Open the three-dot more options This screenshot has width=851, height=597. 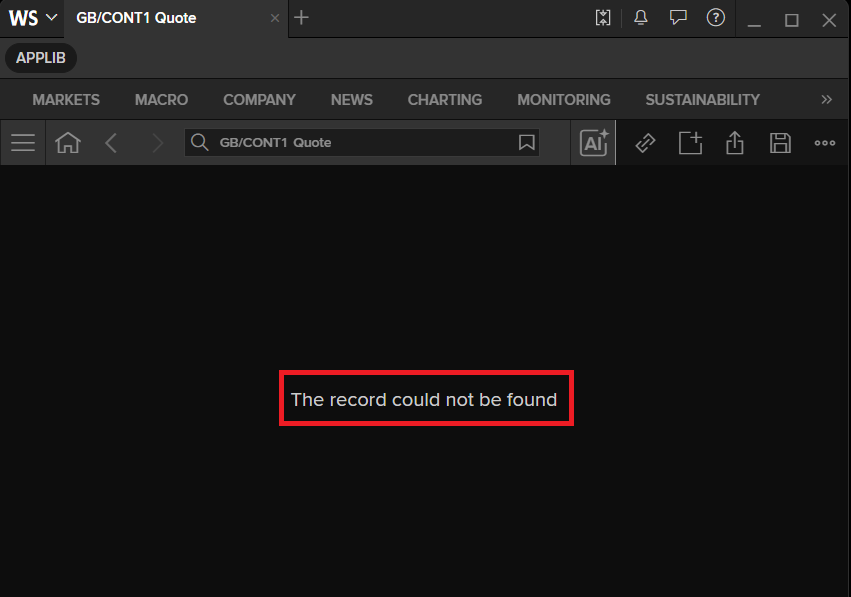824,143
